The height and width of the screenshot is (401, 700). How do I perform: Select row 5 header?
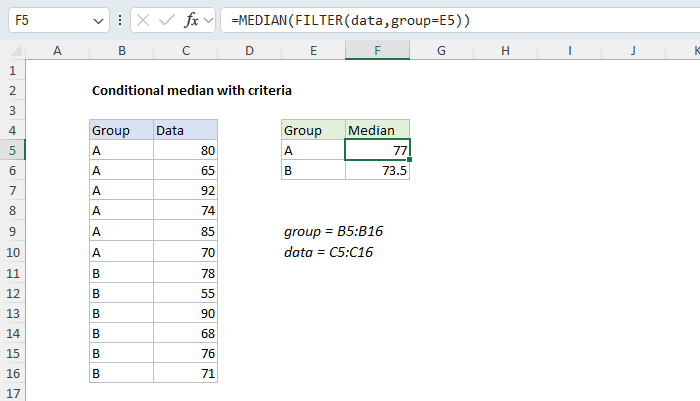(12, 150)
